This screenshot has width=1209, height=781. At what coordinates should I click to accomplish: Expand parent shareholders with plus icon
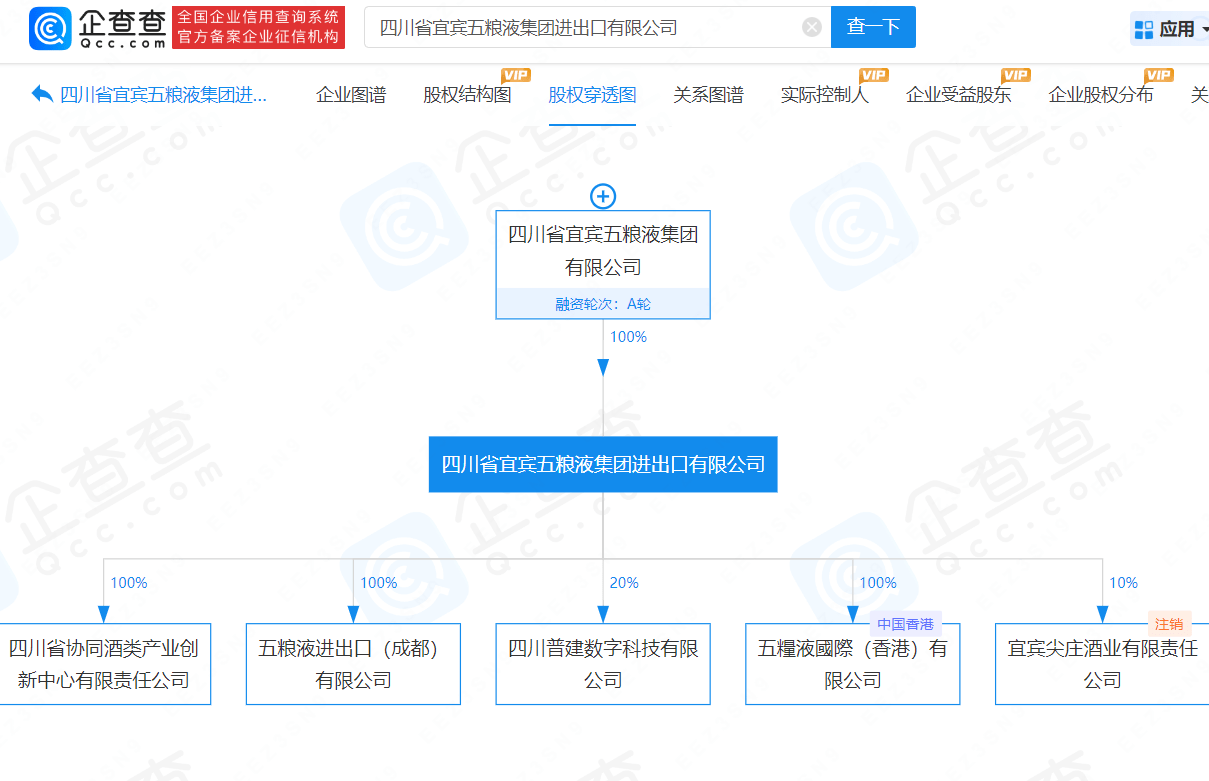point(603,196)
